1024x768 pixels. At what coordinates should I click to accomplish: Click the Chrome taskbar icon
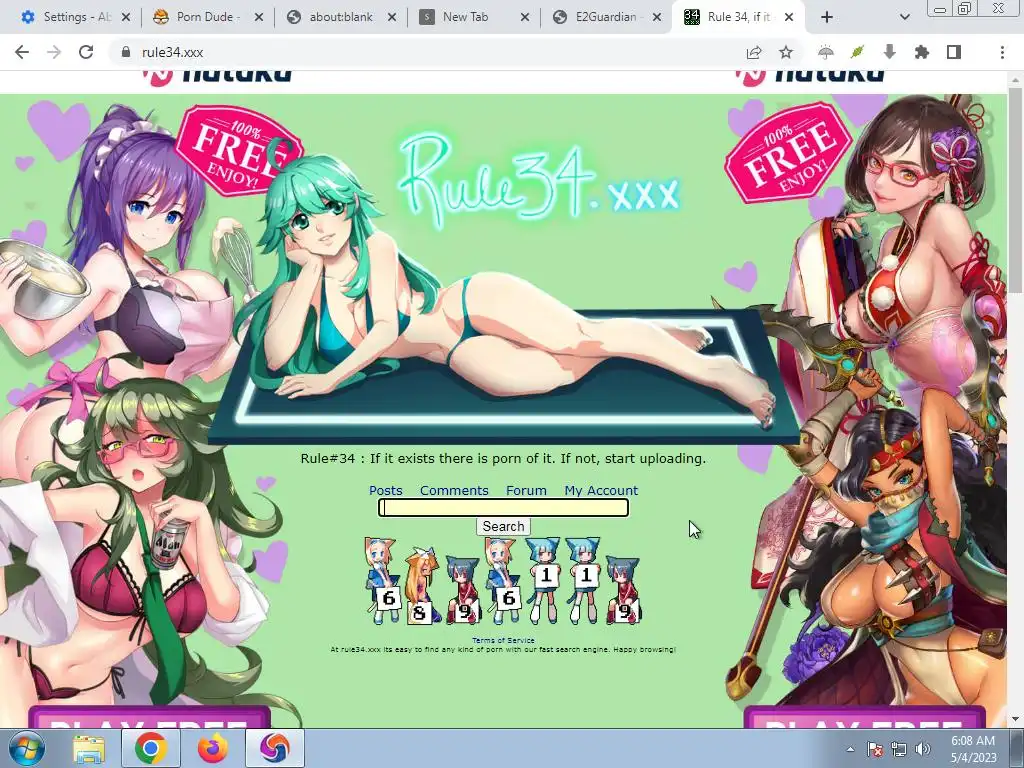151,748
